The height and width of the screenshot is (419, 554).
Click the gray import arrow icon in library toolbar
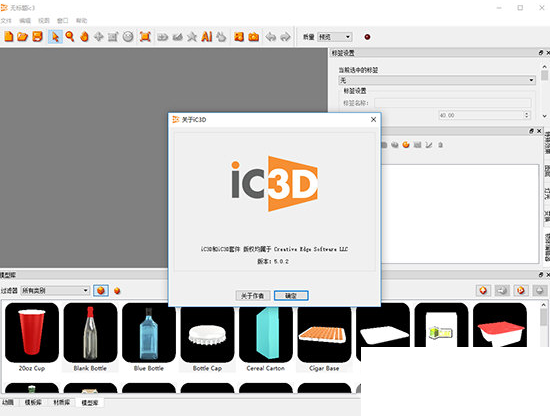(x=502, y=290)
